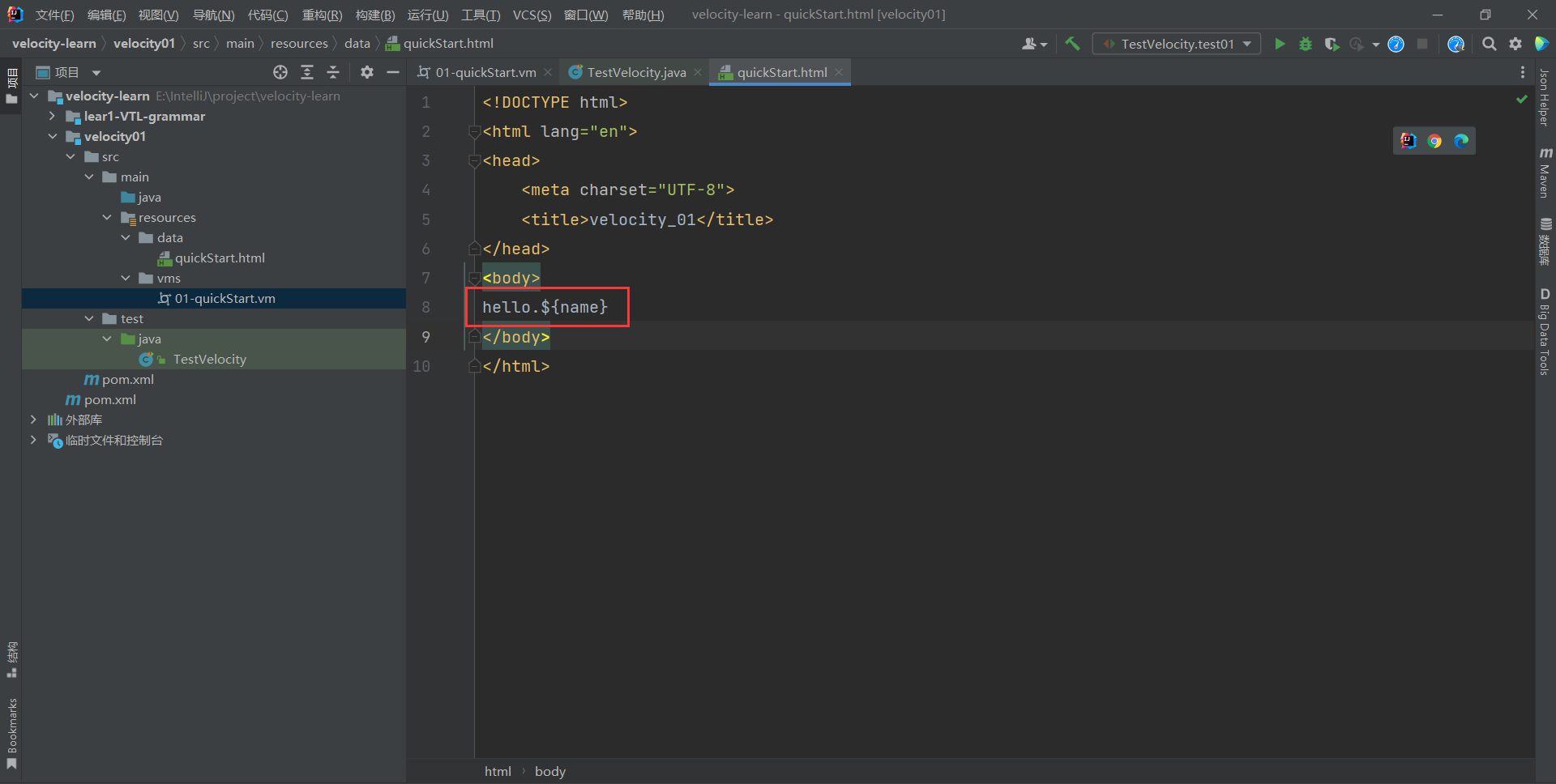Open the 编辑(E) menu
This screenshot has height=784, width=1556.
pos(106,15)
